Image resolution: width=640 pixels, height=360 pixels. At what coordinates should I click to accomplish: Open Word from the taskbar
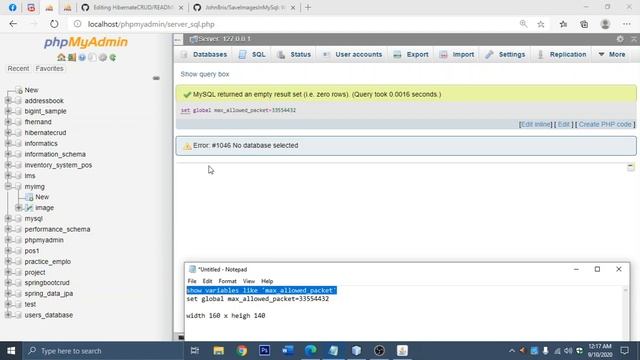287,351
